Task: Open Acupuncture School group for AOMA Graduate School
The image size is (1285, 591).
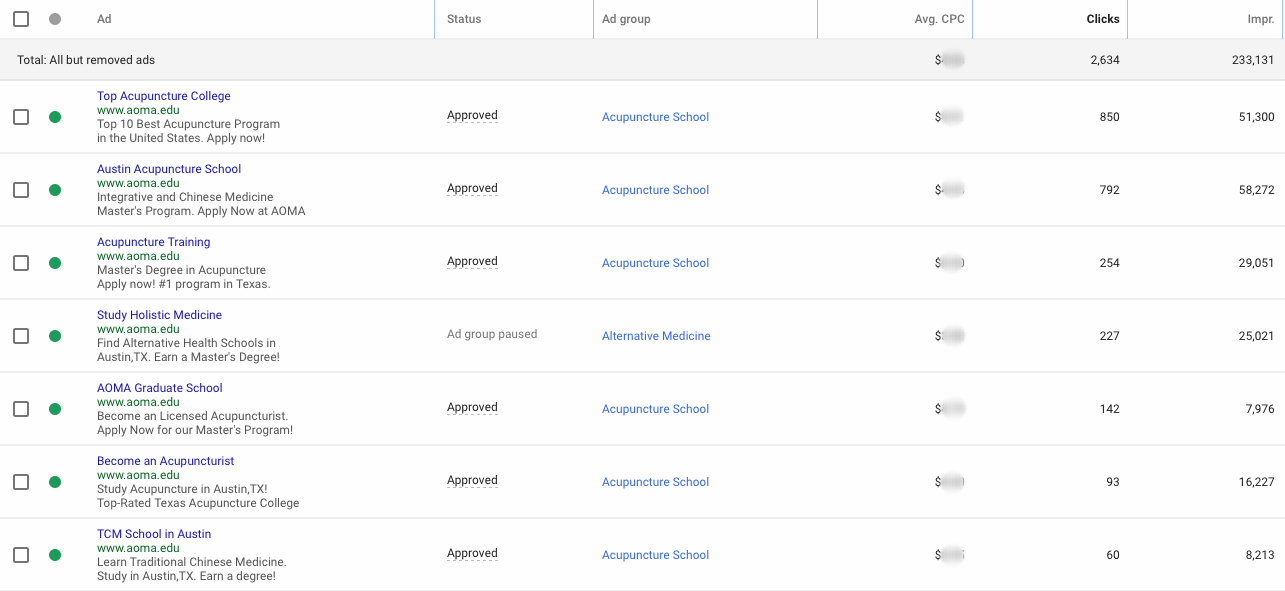Action: tap(655, 409)
